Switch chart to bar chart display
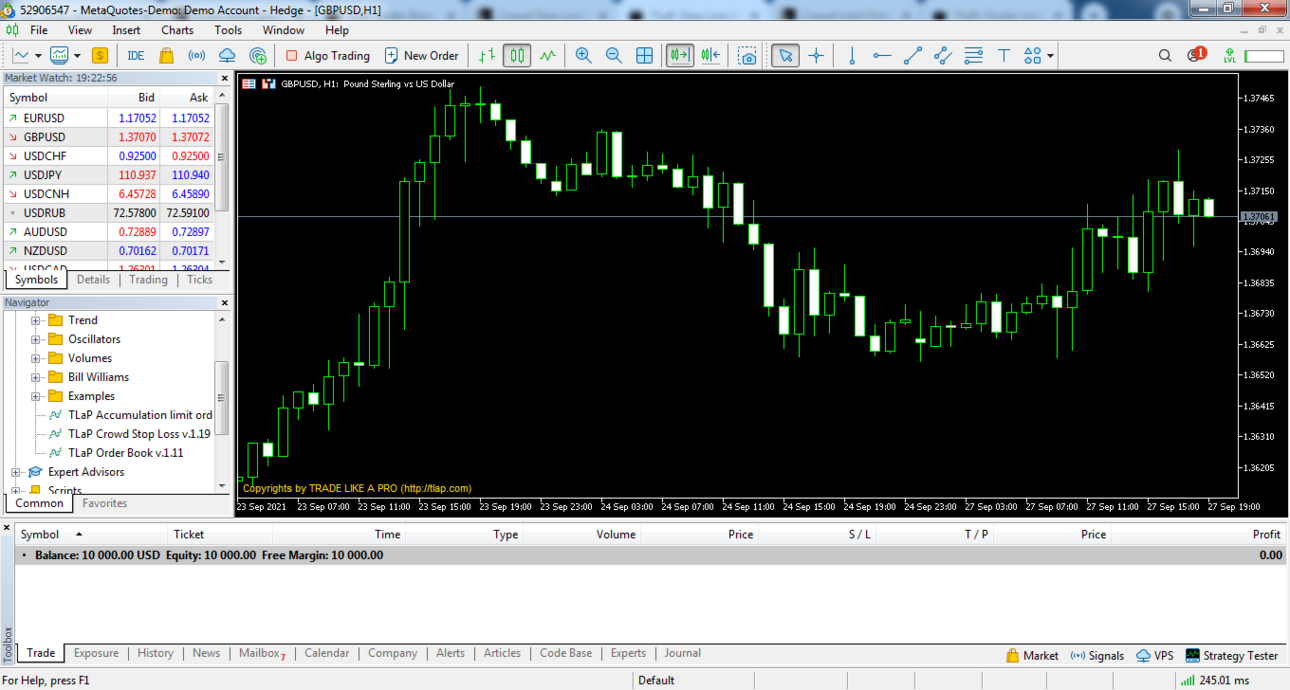 click(x=487, y=56)
